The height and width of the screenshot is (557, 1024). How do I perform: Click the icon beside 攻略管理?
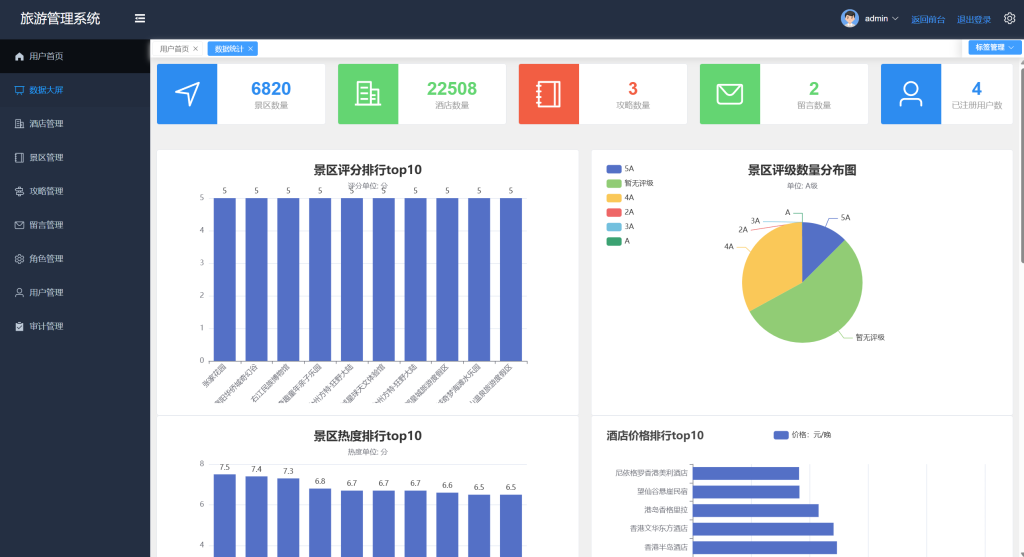pos(19,191)
